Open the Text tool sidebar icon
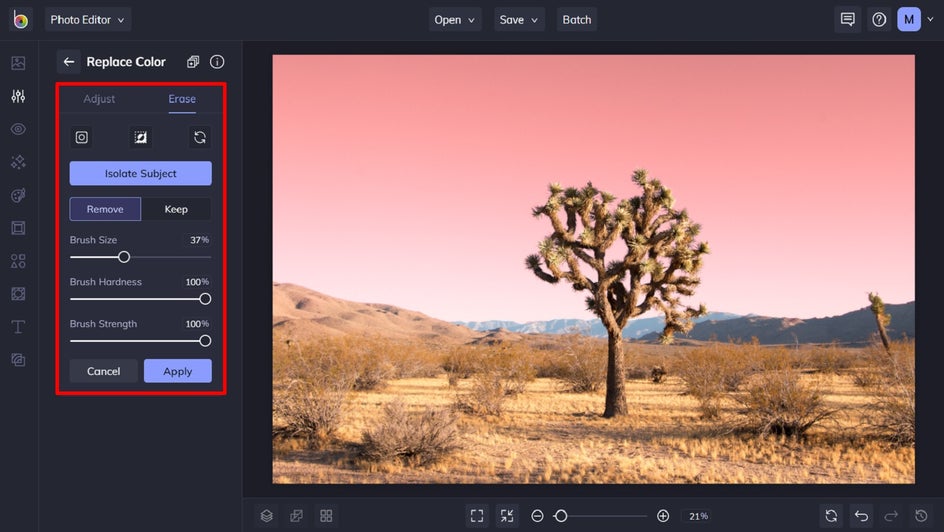 click(18, 327)
